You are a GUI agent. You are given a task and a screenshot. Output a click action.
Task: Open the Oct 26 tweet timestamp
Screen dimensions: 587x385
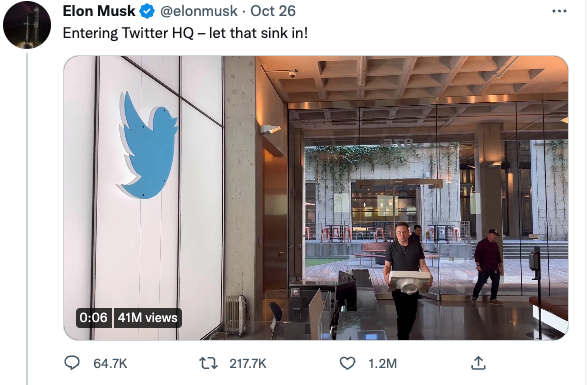(273, 11)
